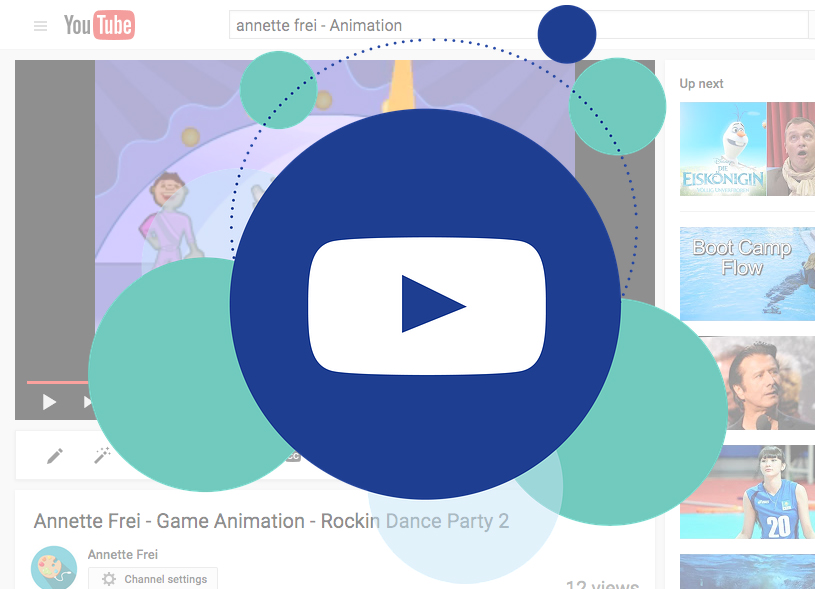Open the pencil edit video icon
Image resolution: width=815 pixels, height=589 pixels.
pyautogui.click(x=55, y=455)
